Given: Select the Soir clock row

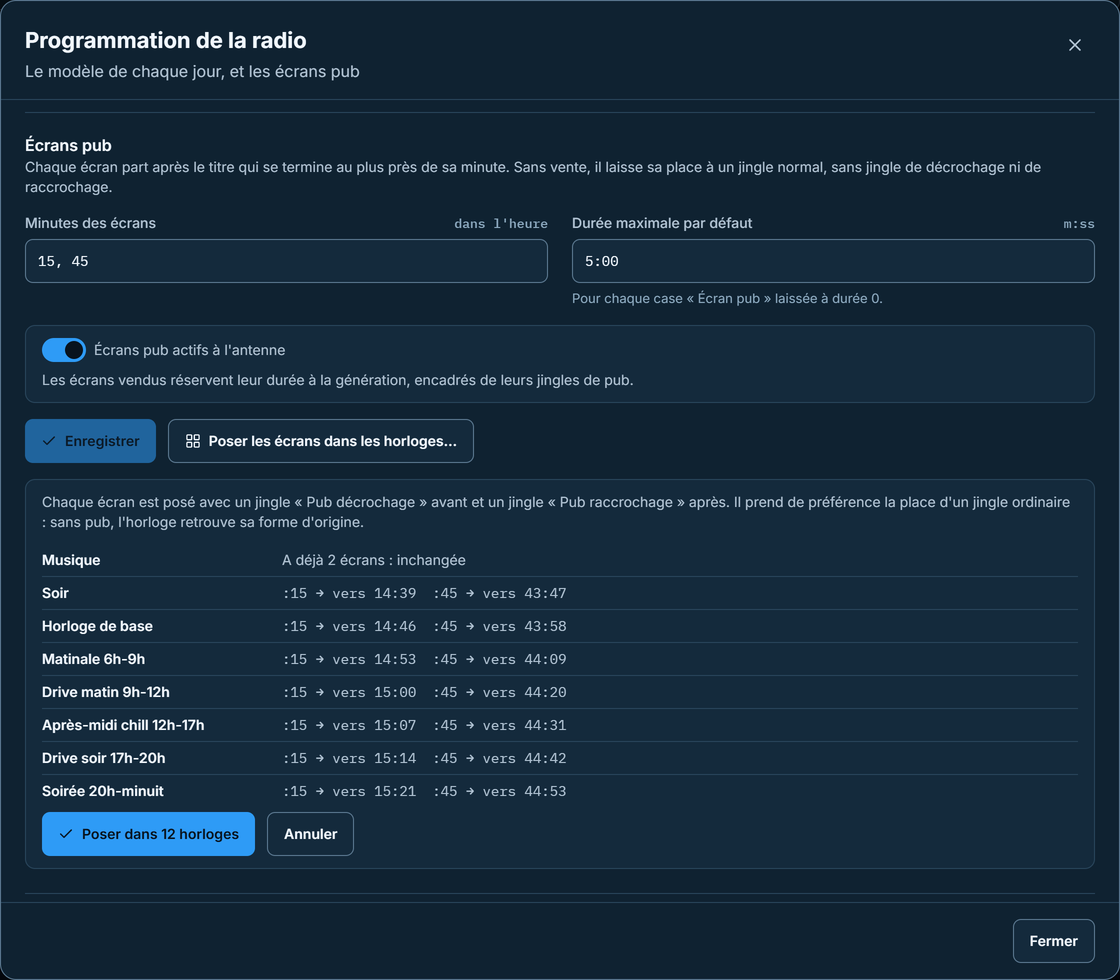Looking at the screenshot, I should (559, 593).
